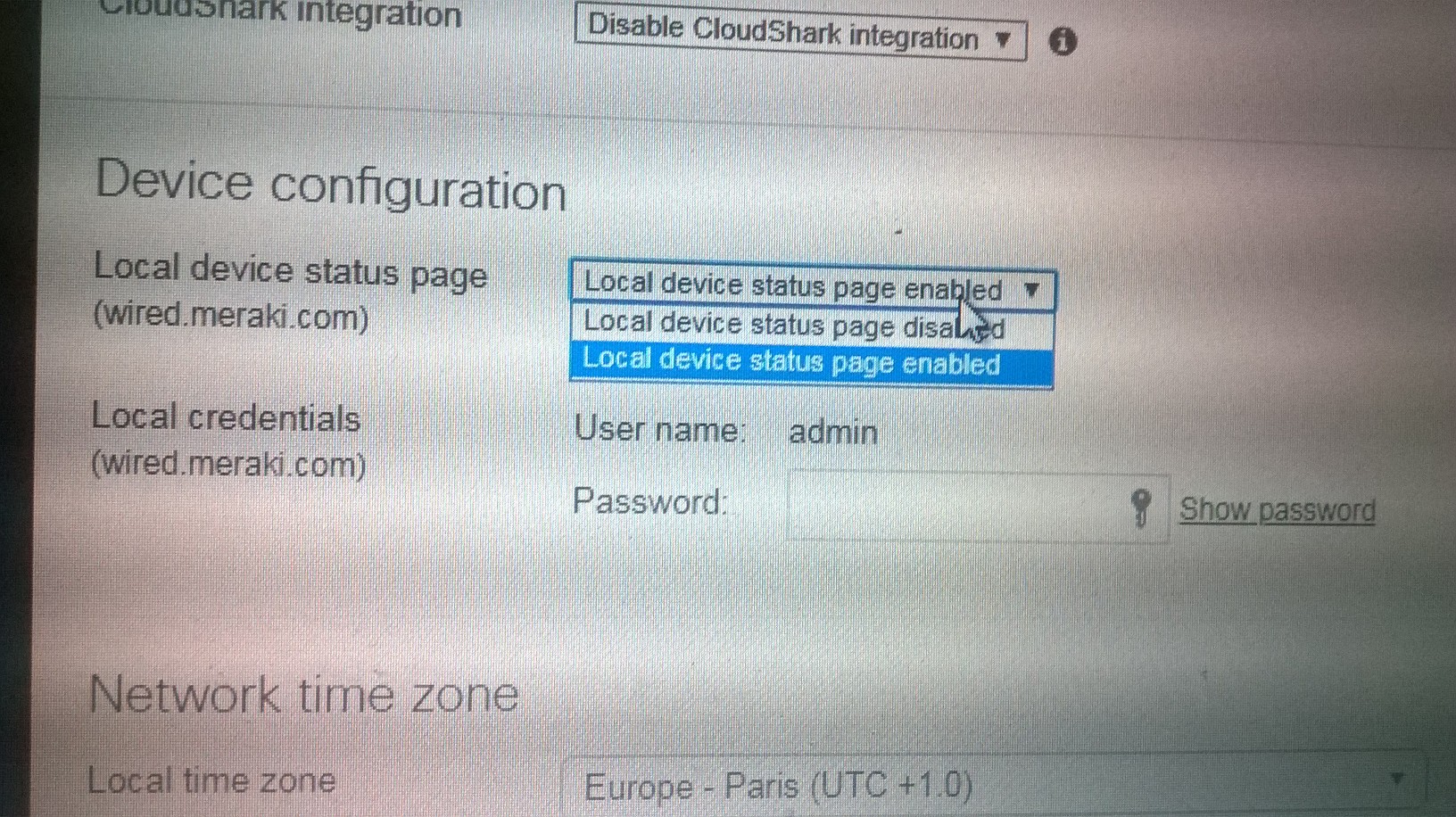This screenshot has width=1456, height=817.
Task: Click the dropdown arrow on the status page selector
Action: click(x=1033, y=289)
